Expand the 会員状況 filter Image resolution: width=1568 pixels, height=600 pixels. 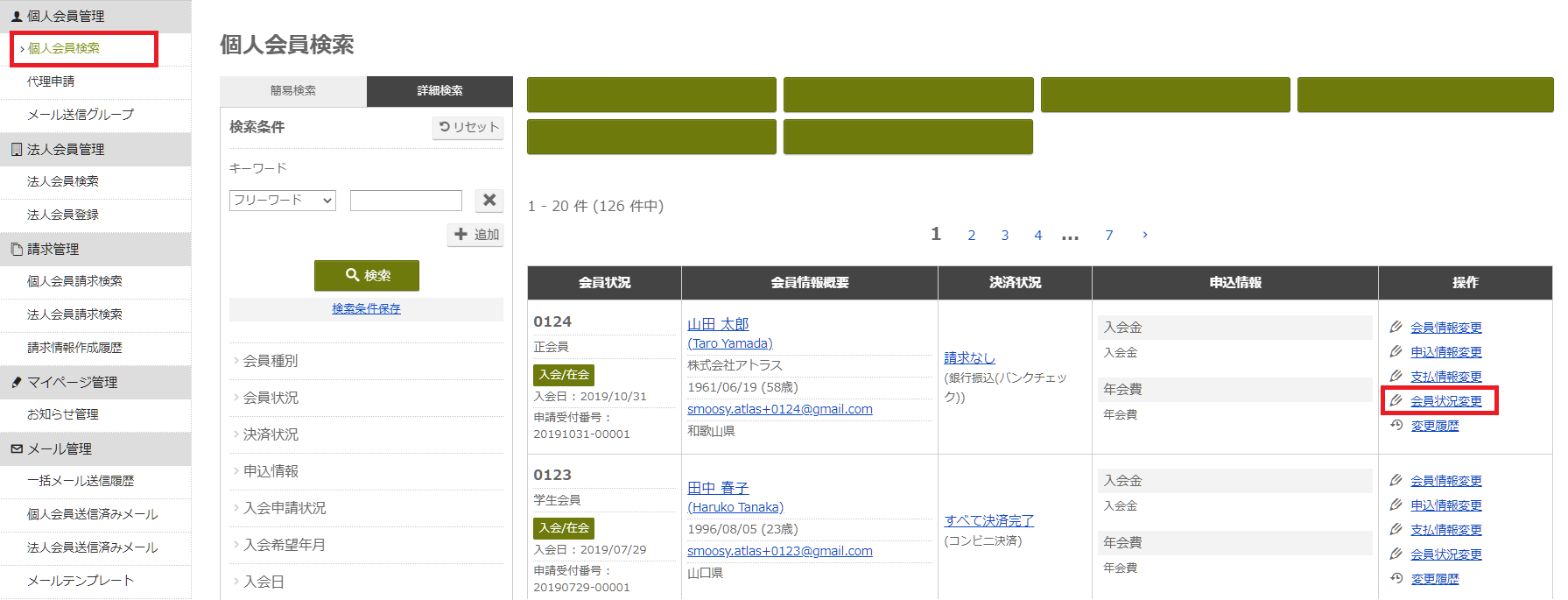271,398
